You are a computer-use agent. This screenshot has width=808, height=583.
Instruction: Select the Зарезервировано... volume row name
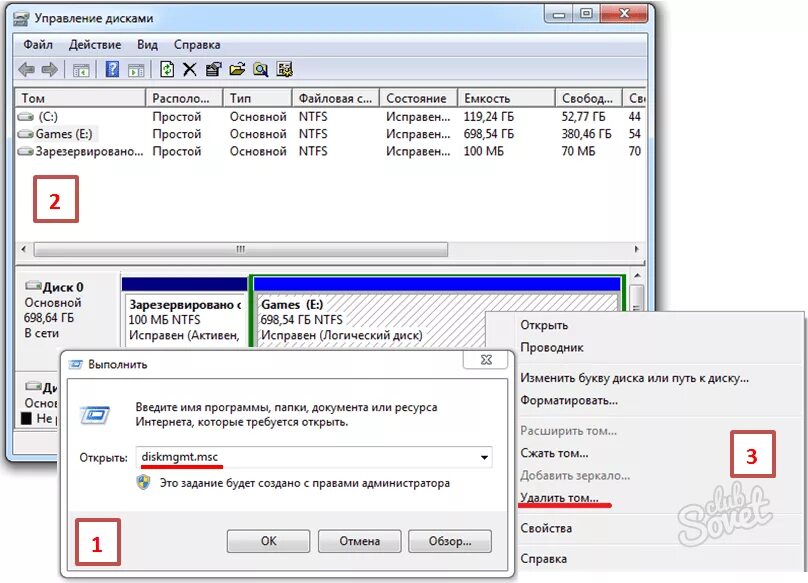(89, 152)
